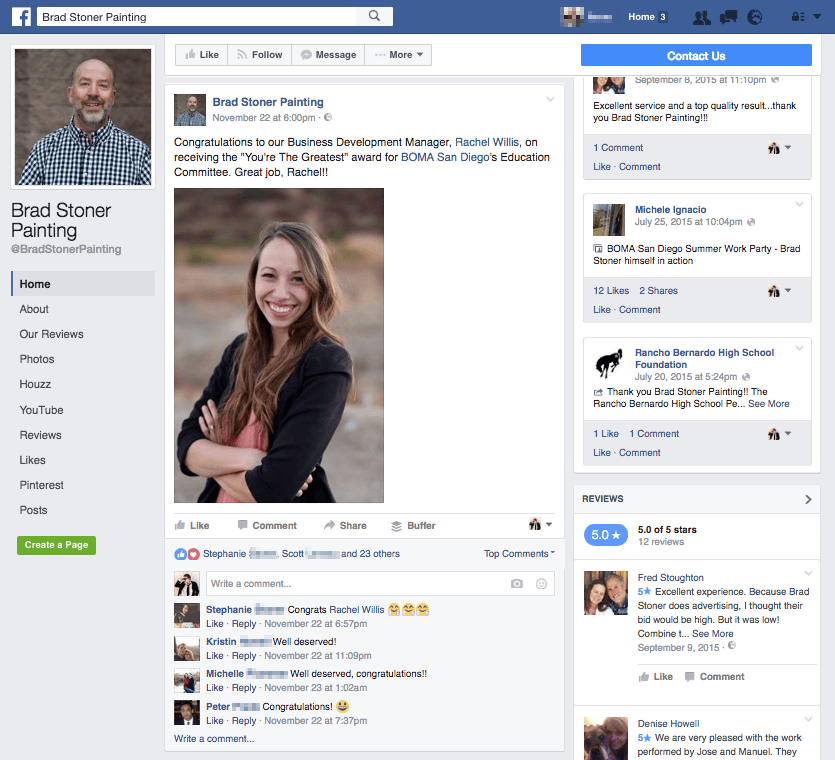Viewport: 835px width, 760px height.
Task: Attach a photo using the camera icon in comment box
Action: 516,583
